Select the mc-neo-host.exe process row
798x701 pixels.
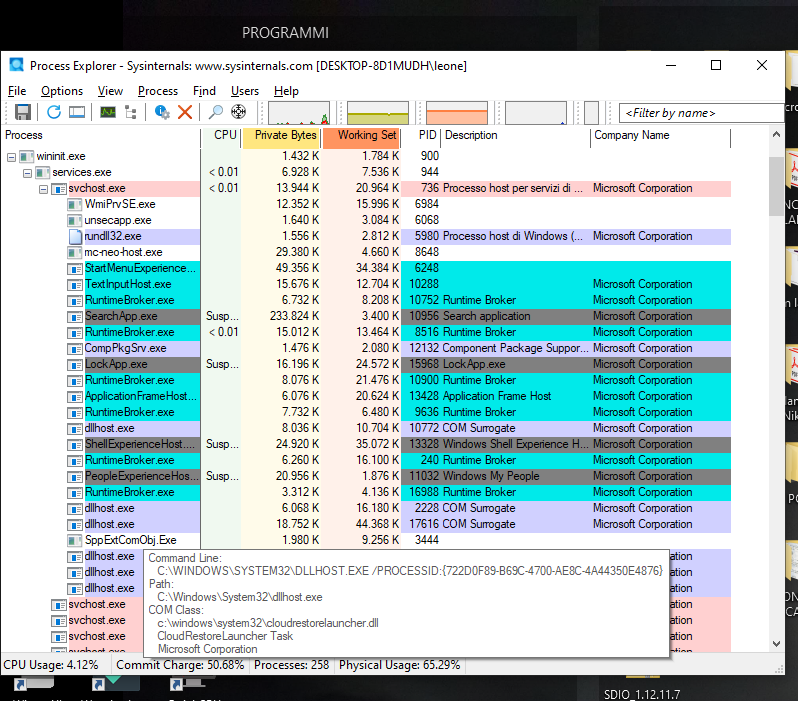click(x=365, y=253)
